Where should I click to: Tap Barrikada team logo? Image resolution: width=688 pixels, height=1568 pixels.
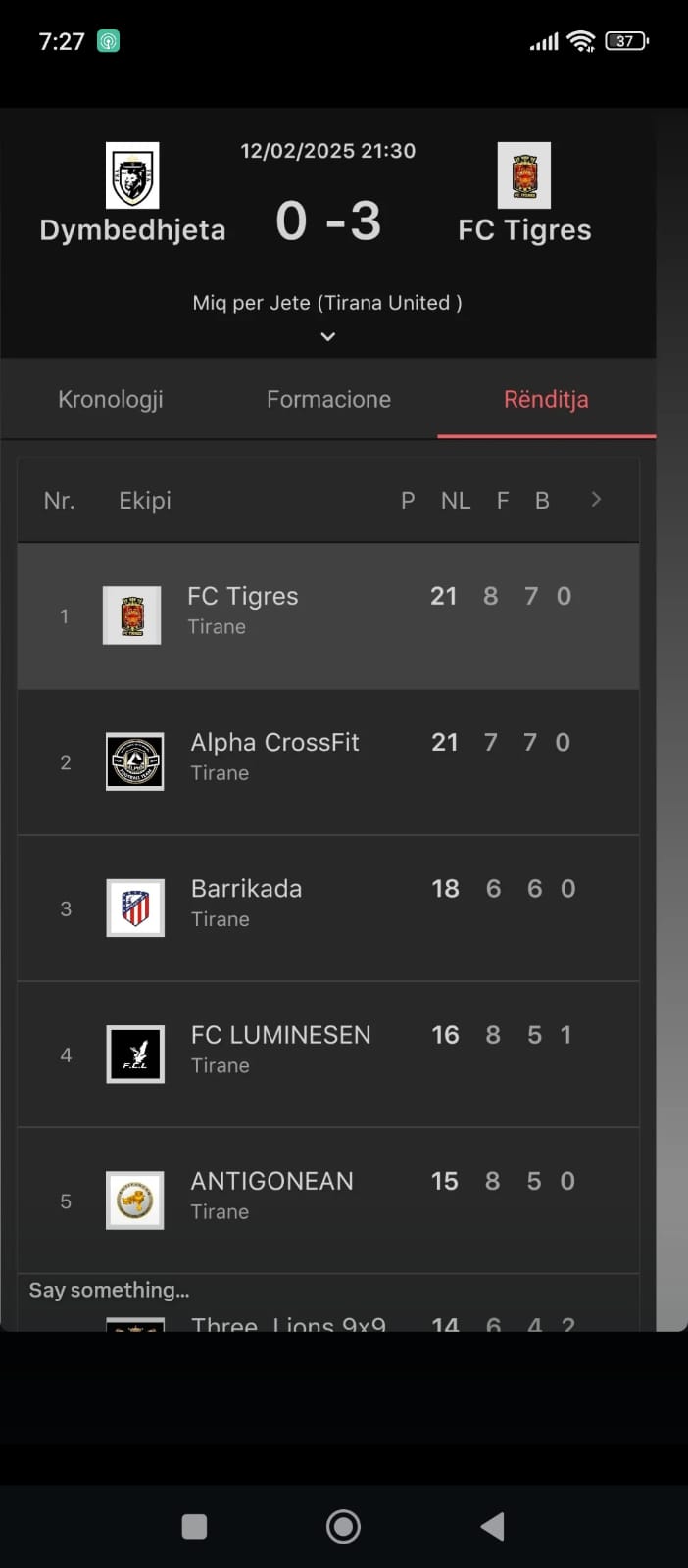click(135, 907)
